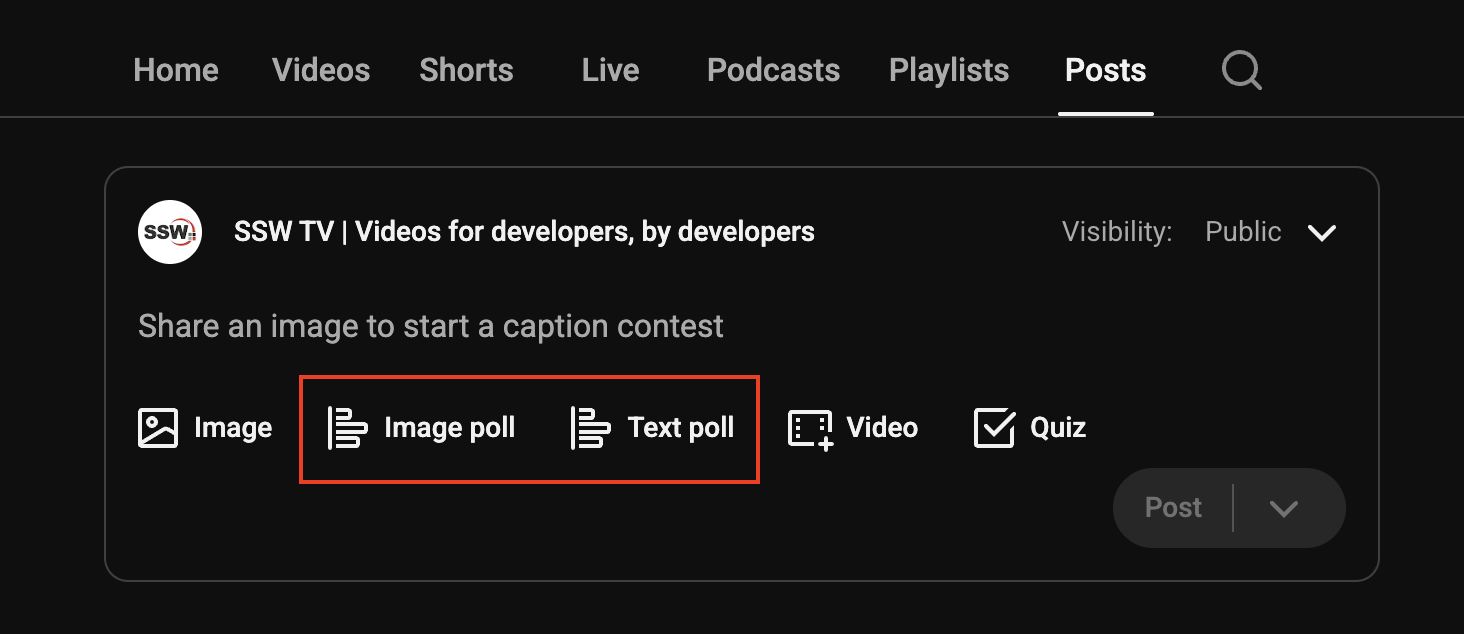The height and width of the screenshot is (634, 1464).
Task: Open the Playlists tab
Action: [949, 70]
